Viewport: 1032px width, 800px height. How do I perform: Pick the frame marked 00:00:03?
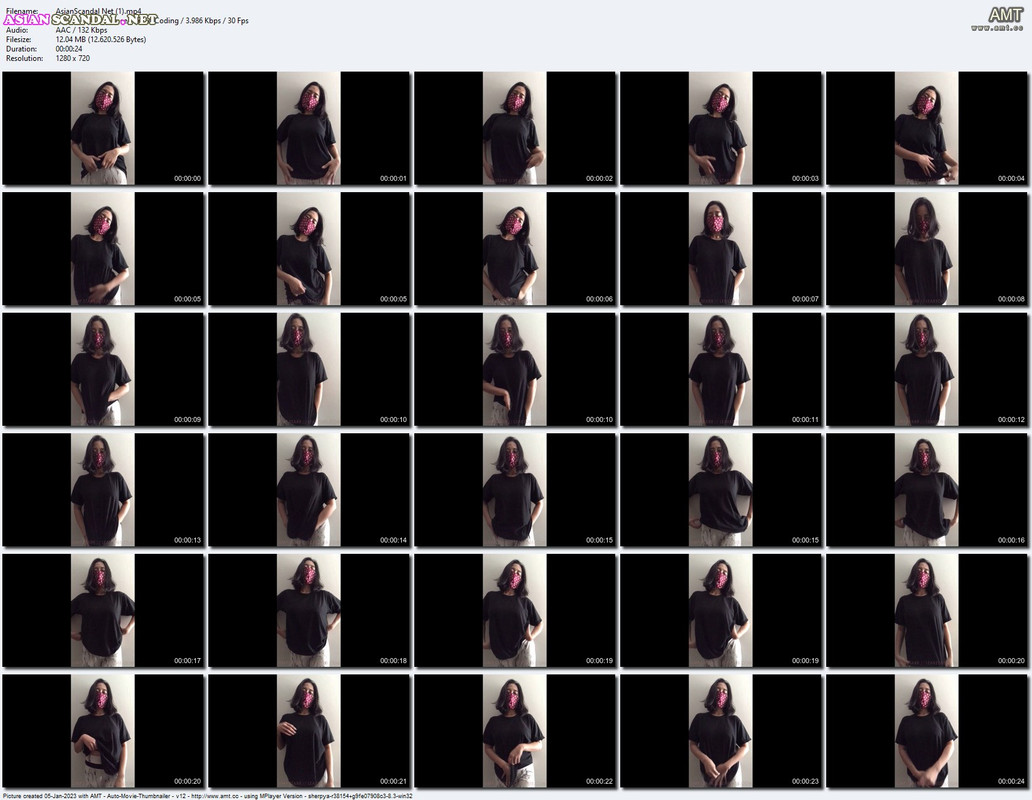pyautogui.click(x=721, y=128)
